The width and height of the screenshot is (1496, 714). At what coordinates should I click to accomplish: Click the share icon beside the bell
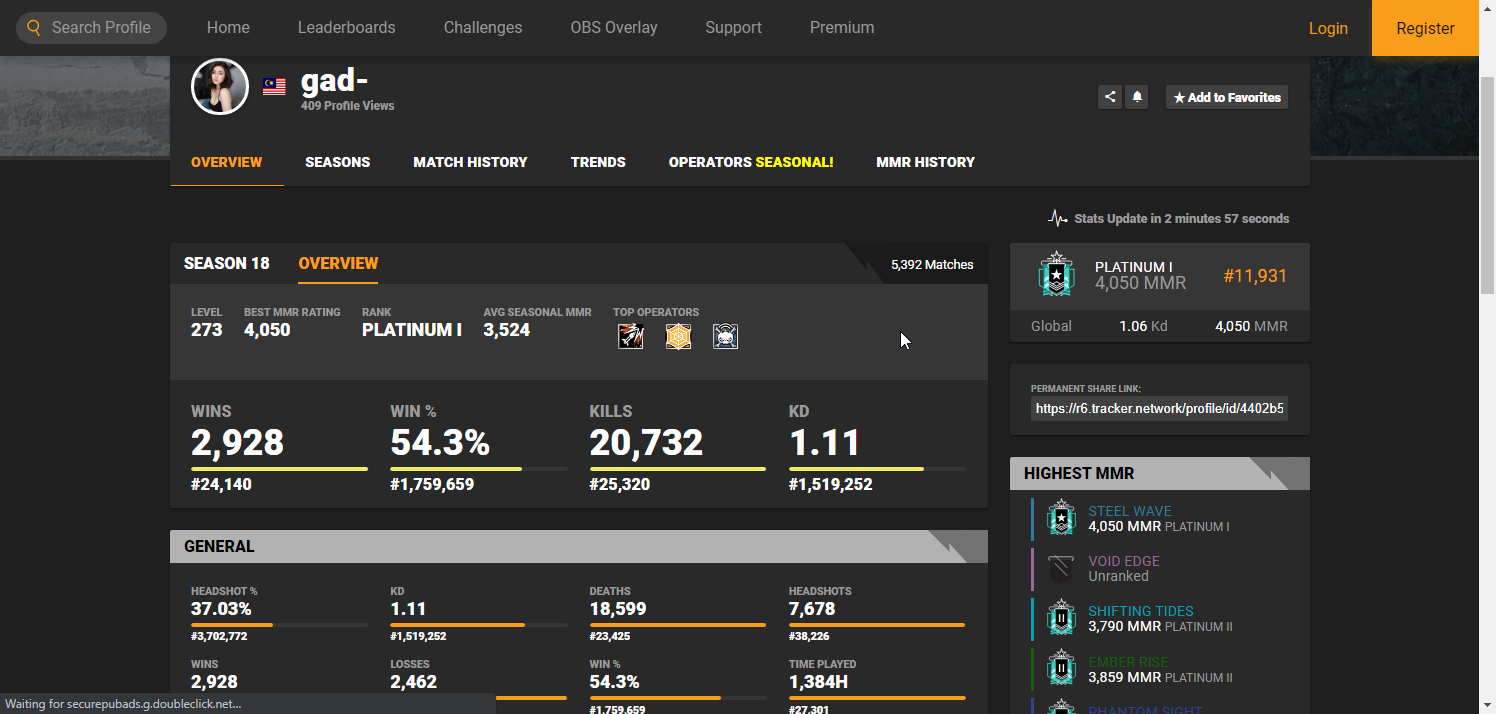coord(1109,97)
